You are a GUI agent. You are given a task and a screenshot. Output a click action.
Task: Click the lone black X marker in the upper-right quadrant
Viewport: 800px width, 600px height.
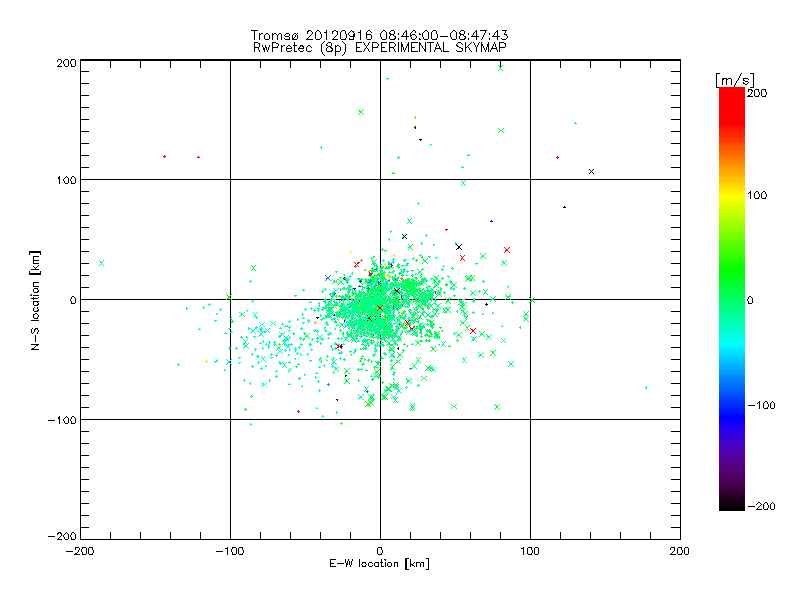(x=591, y=171)
